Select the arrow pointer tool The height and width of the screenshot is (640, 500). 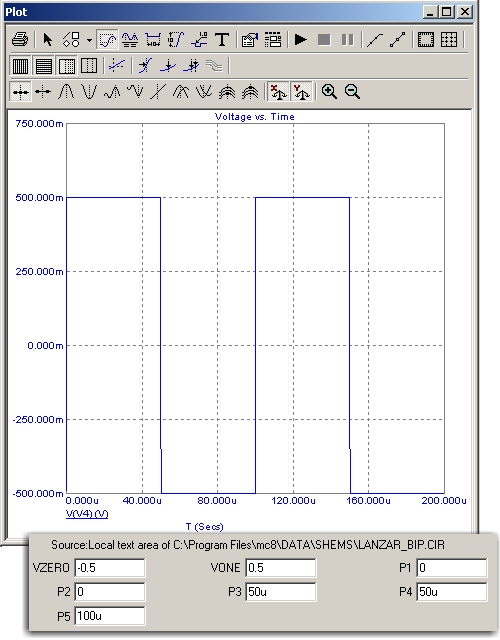click(48, 40)
